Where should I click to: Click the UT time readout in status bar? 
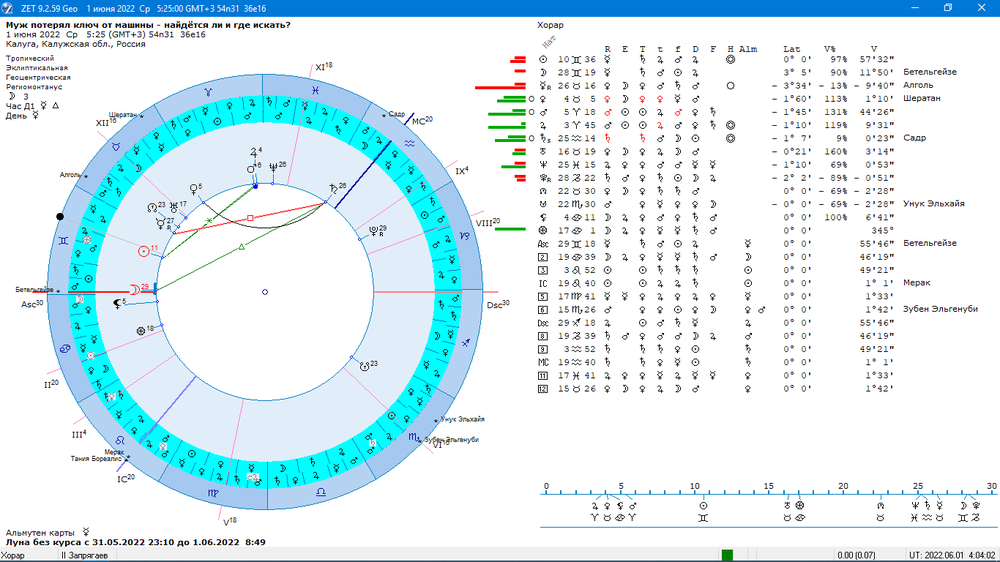click(x=952, y=556)
